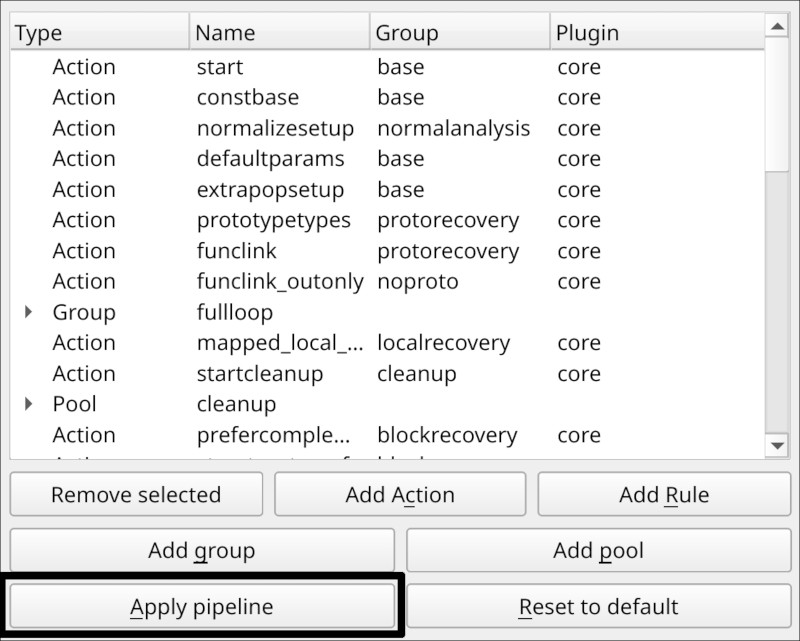Select the start action row
Viewport: 800px width, 641px height.
(387, 67)
